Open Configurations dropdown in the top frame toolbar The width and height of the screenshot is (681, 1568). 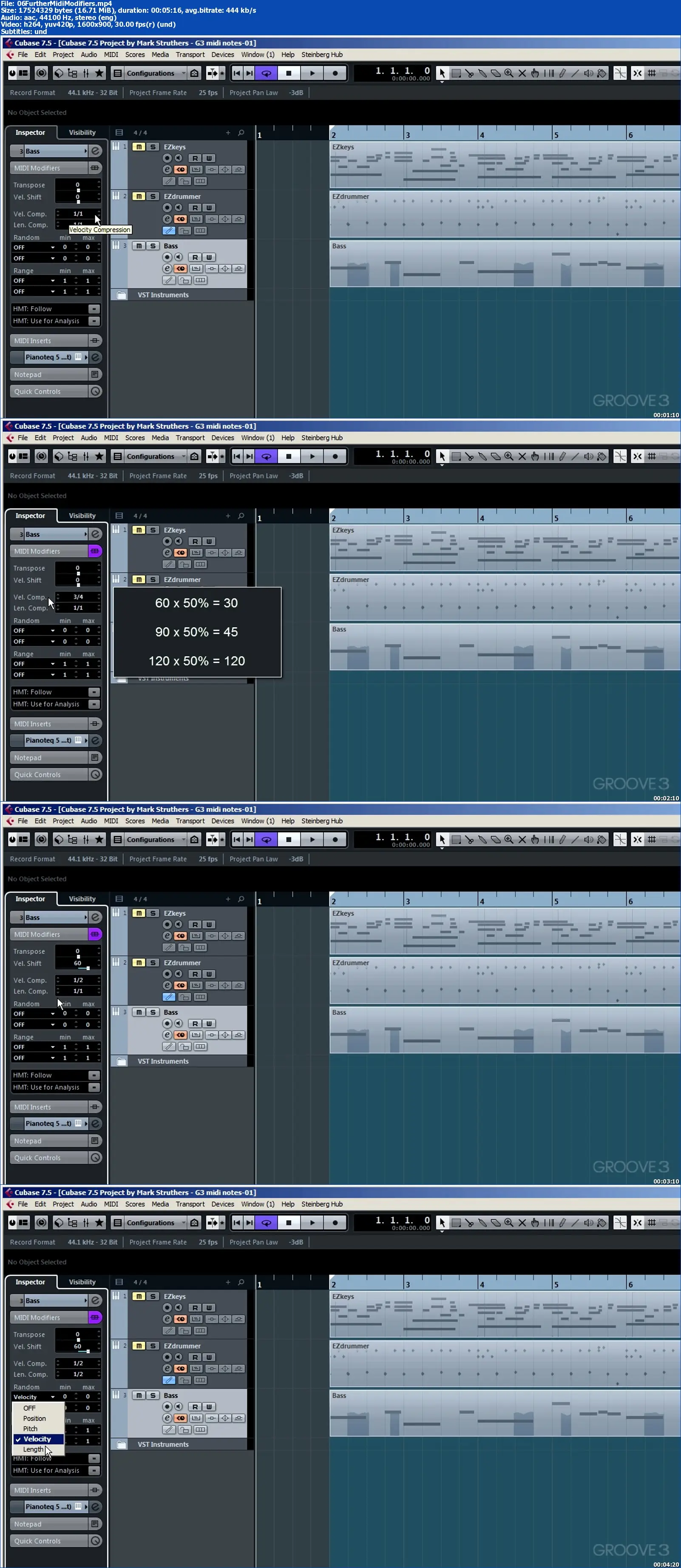tap(155, 73)
